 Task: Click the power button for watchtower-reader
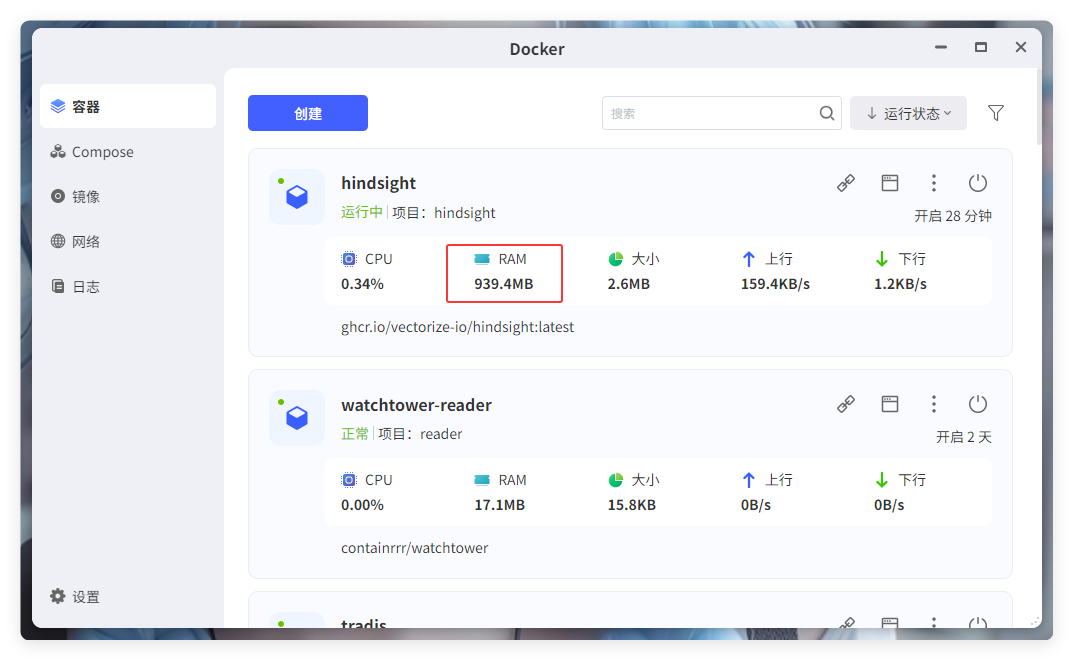point(978,404)
